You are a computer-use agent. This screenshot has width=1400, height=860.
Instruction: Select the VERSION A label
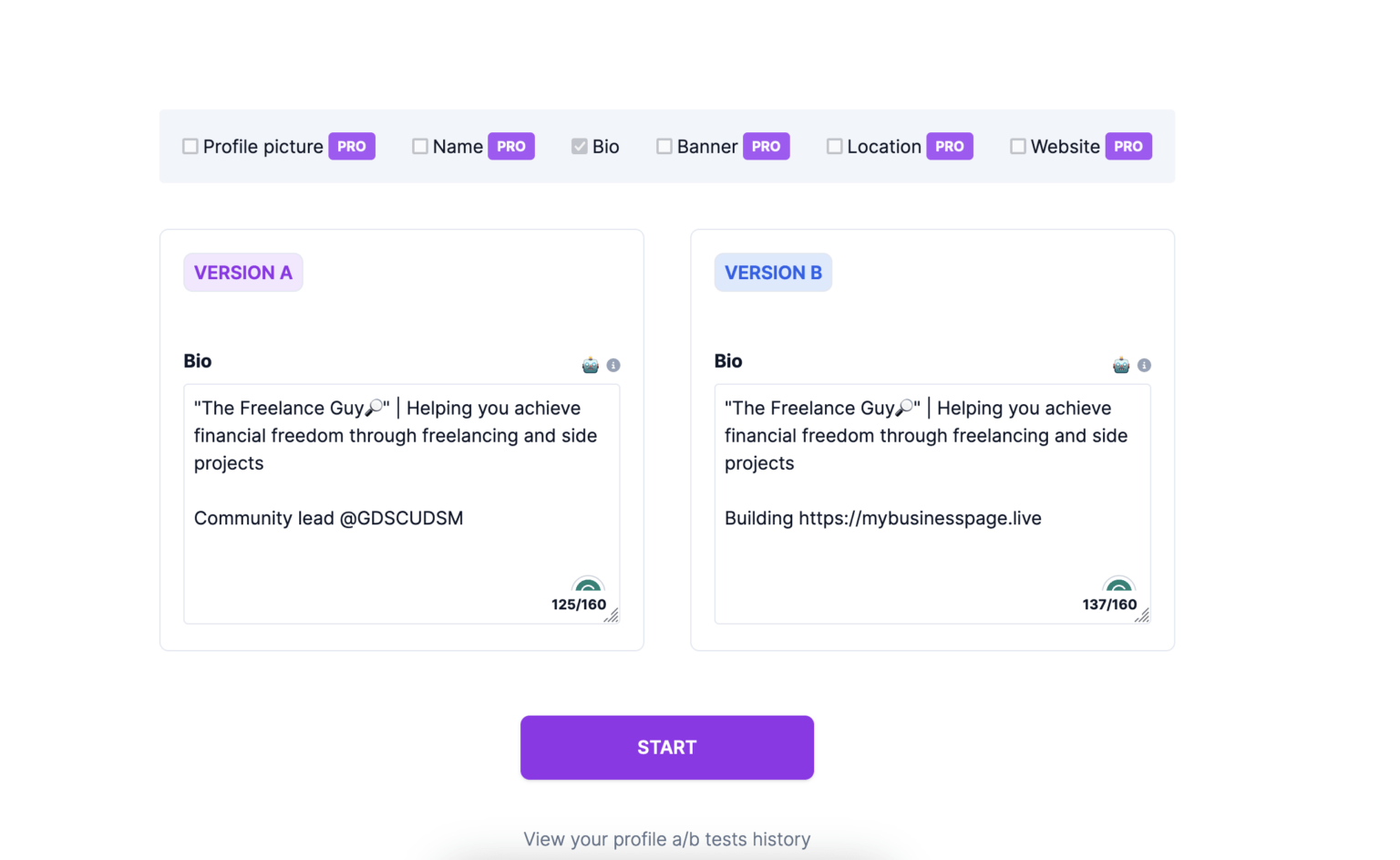click(242, 272)
